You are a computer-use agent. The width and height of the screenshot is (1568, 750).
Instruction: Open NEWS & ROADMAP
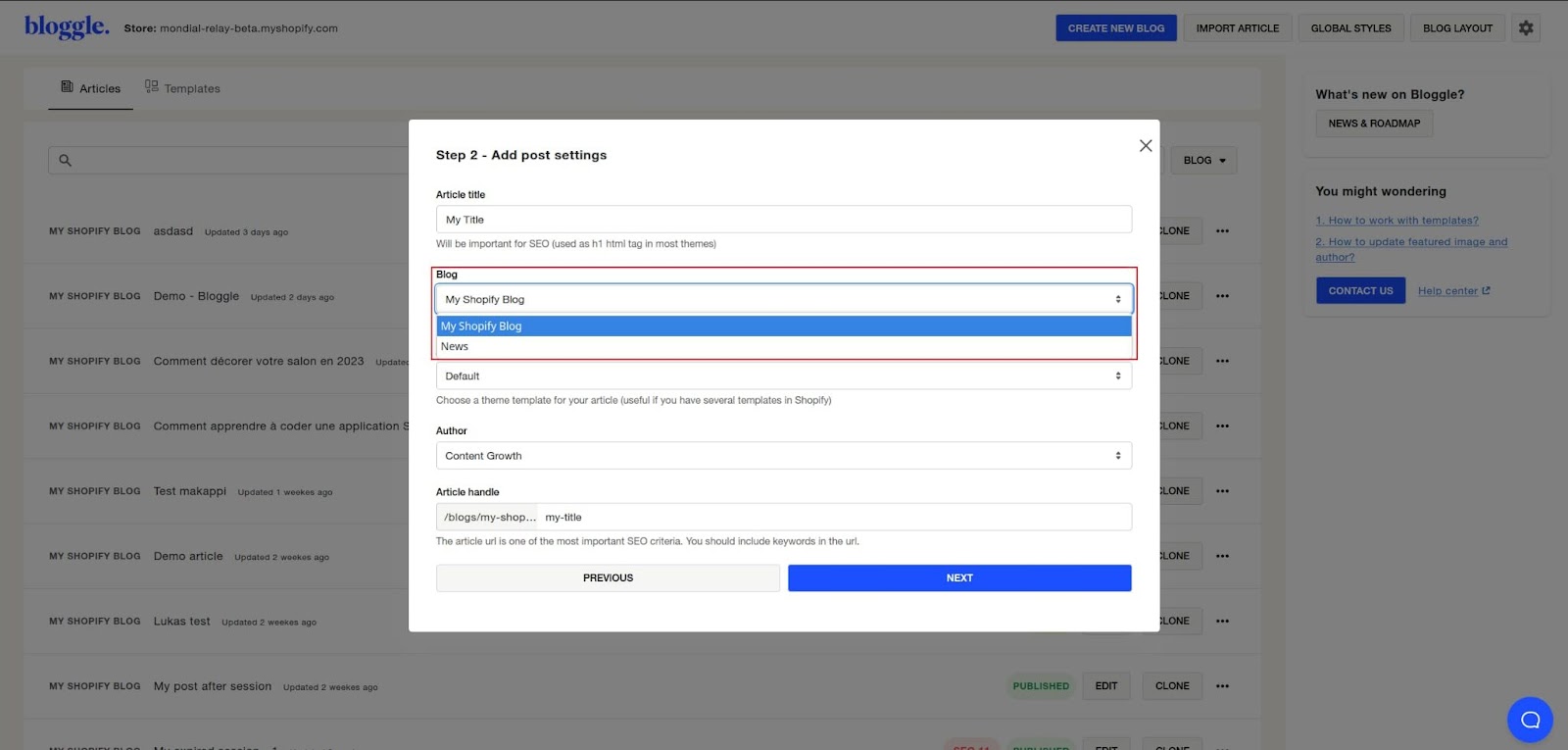click(x=1374, y=124)
